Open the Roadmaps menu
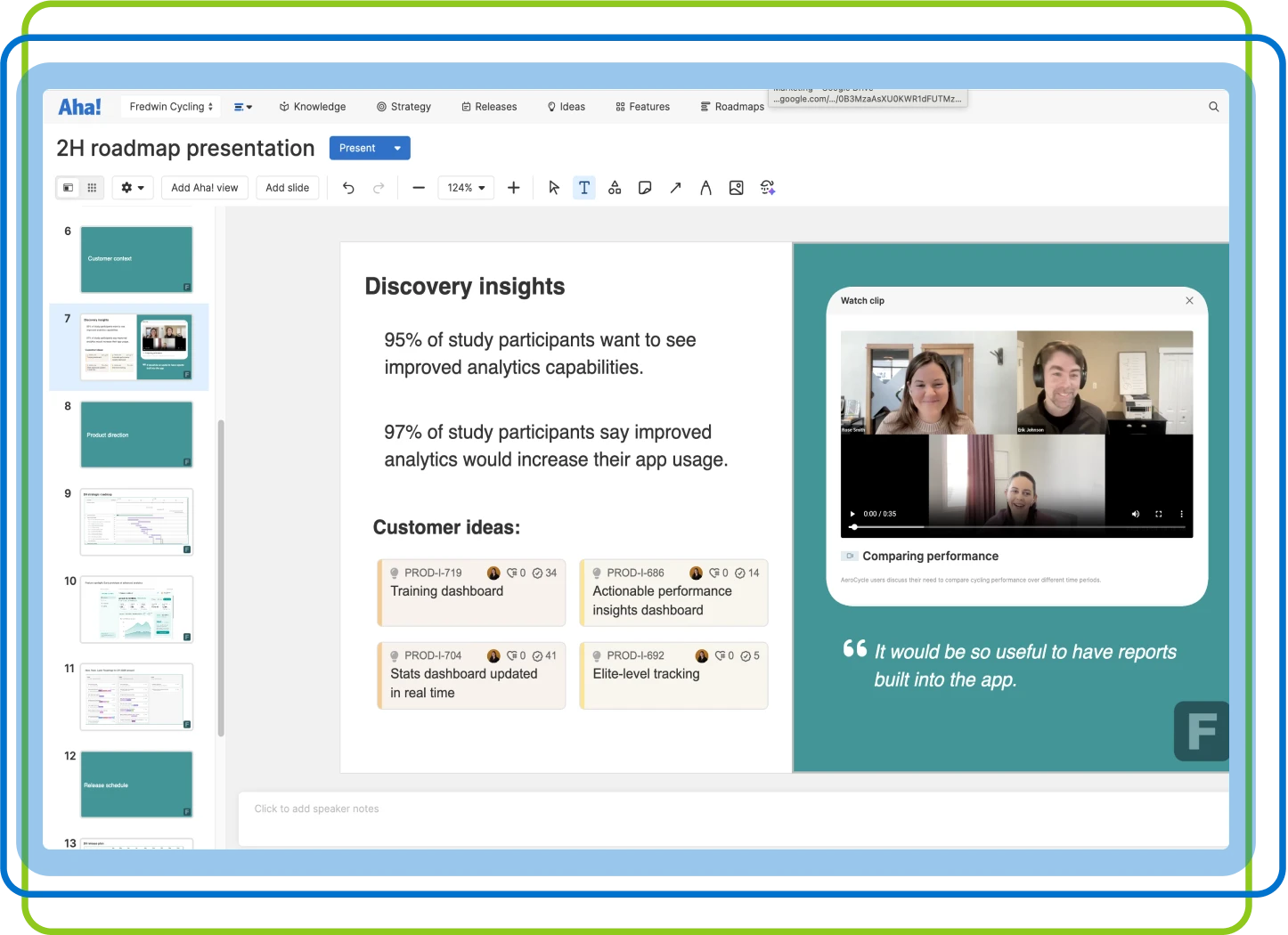1288x935 pixels. [732, 107]
